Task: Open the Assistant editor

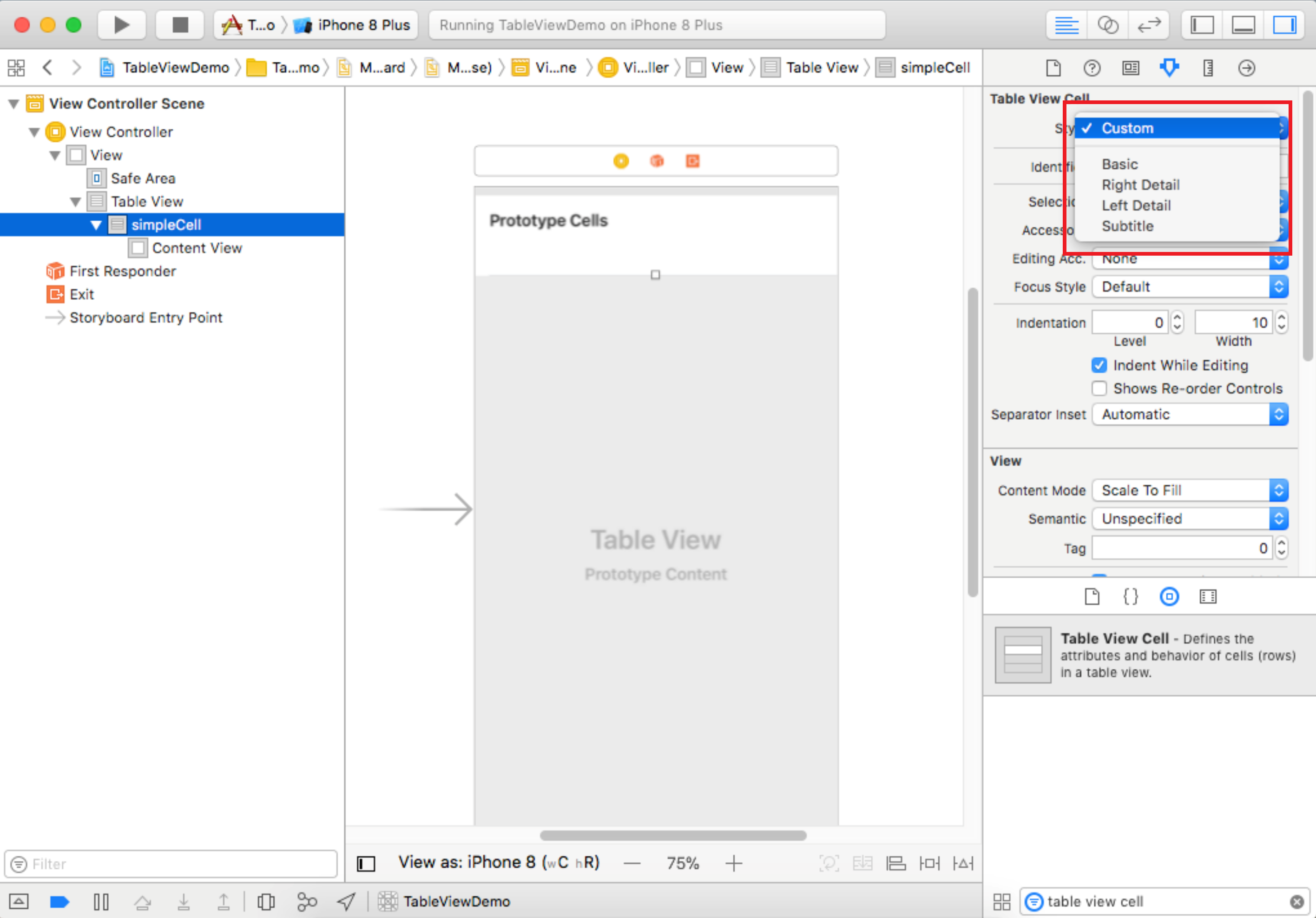Action: [1107, 25]
